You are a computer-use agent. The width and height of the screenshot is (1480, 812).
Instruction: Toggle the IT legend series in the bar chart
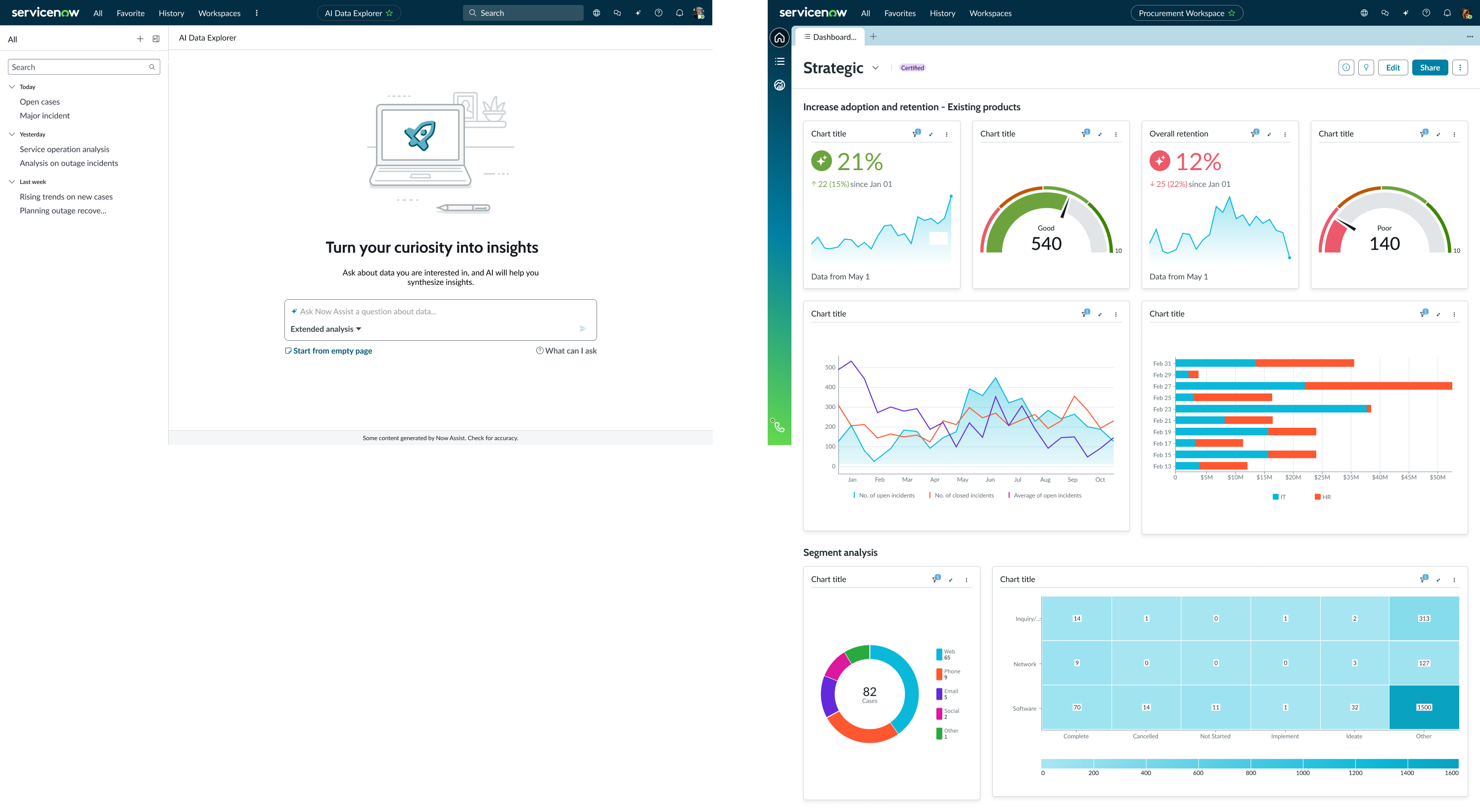point(1279,496)
